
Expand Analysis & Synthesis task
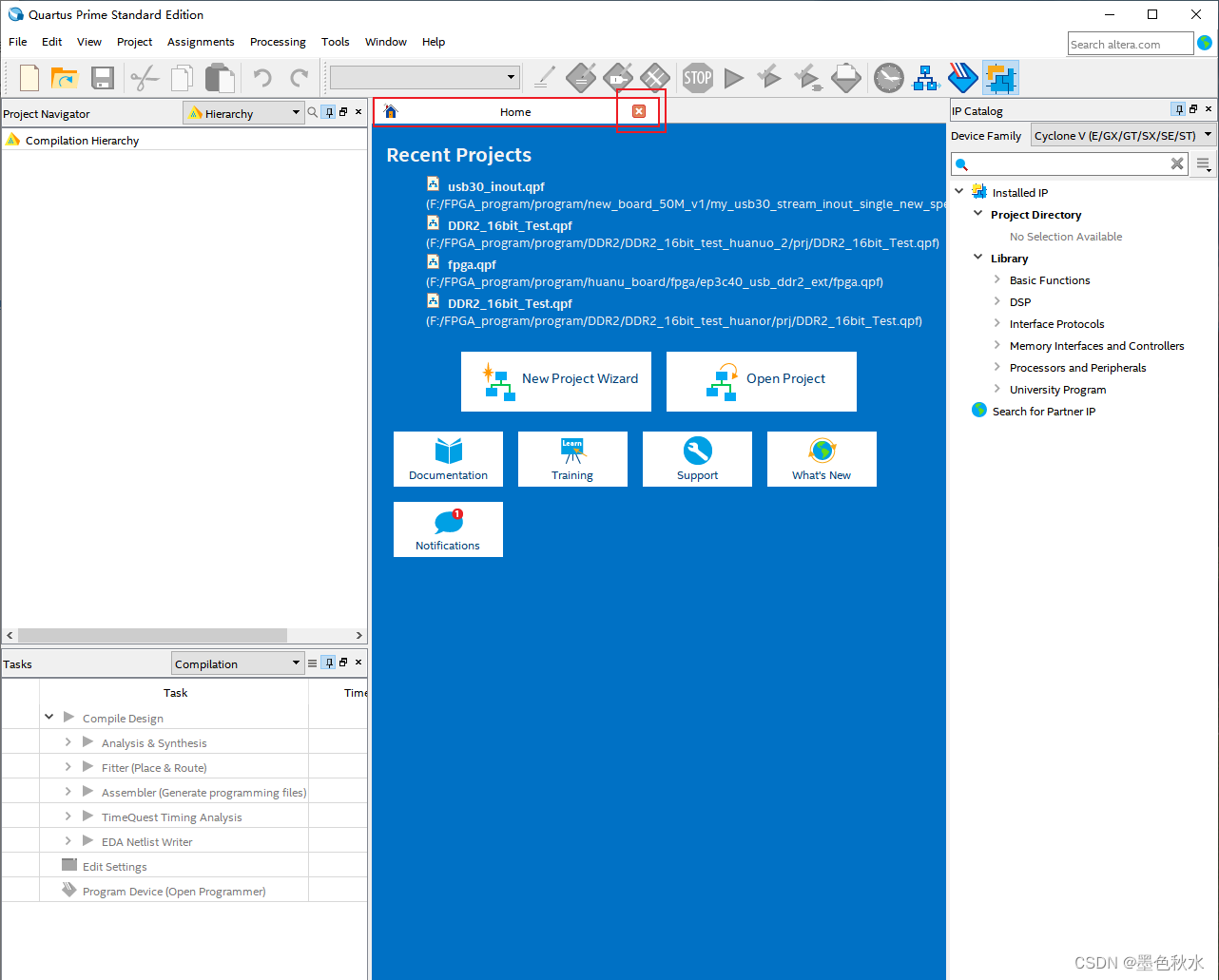point(68,741)
